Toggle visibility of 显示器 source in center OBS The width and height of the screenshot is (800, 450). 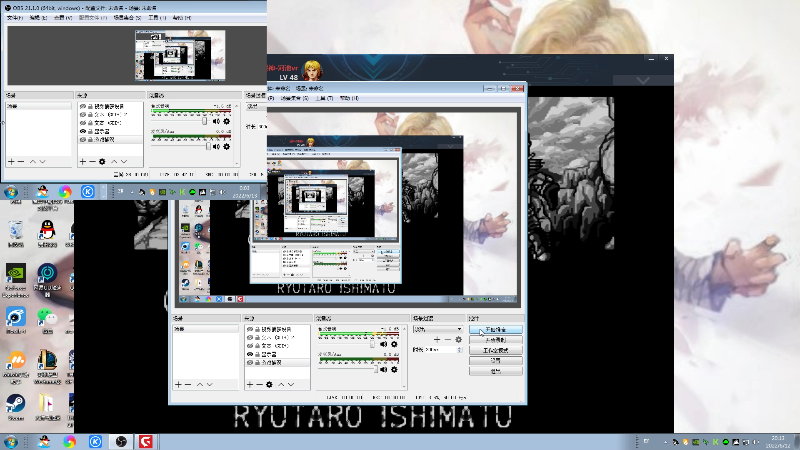pos(250,354)
